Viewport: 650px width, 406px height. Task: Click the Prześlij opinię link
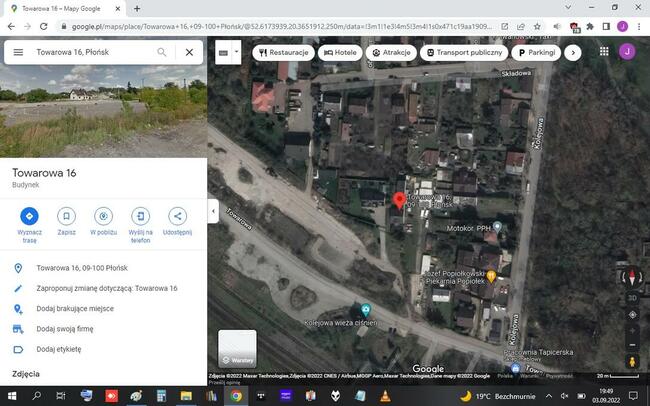pyautogui.click(x=225, y=382)
